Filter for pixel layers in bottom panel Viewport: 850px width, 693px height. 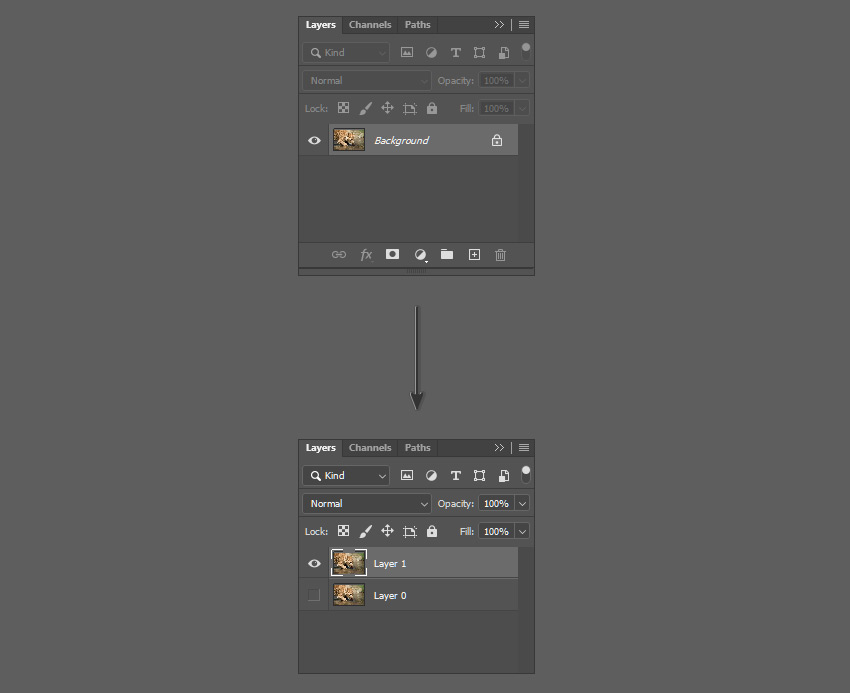pos(407,476)
